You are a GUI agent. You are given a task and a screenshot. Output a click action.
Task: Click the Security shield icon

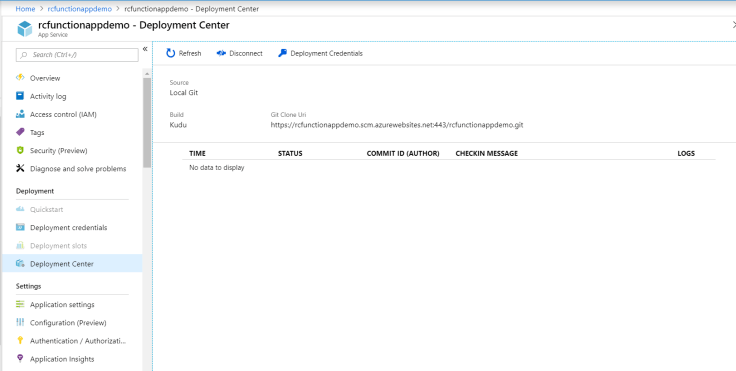click(x=20, y=150)
